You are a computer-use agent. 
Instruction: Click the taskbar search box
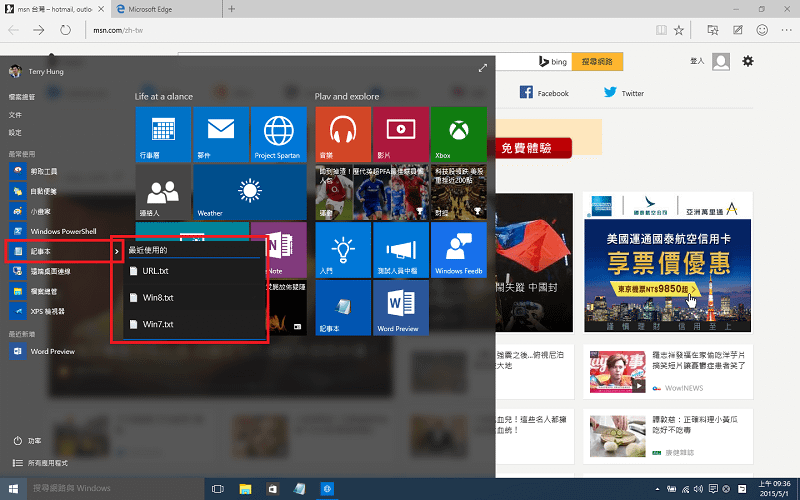(x=115, y=489)
